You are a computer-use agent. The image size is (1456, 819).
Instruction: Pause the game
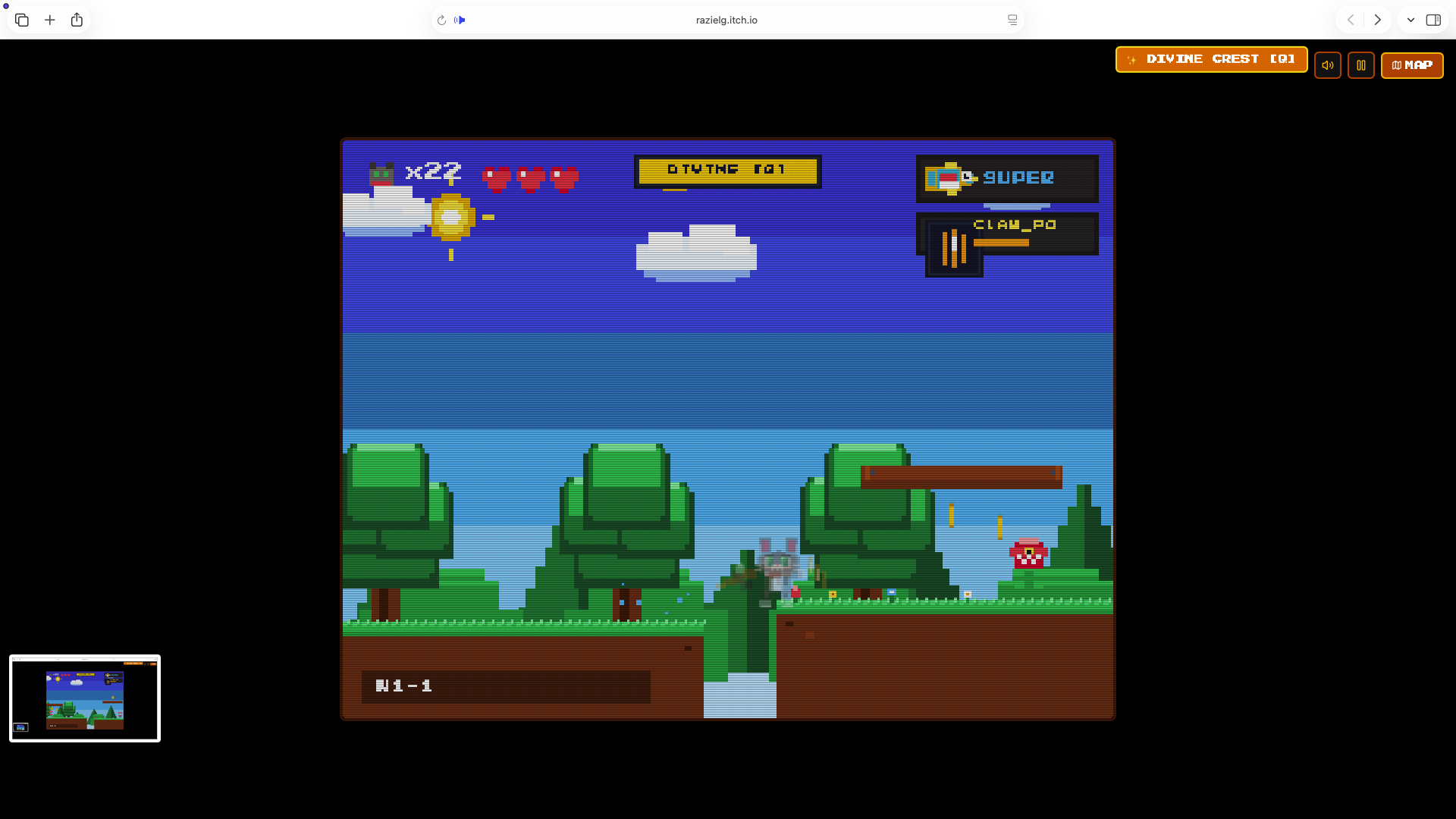pyautogui.click(x=1361, y=65)
